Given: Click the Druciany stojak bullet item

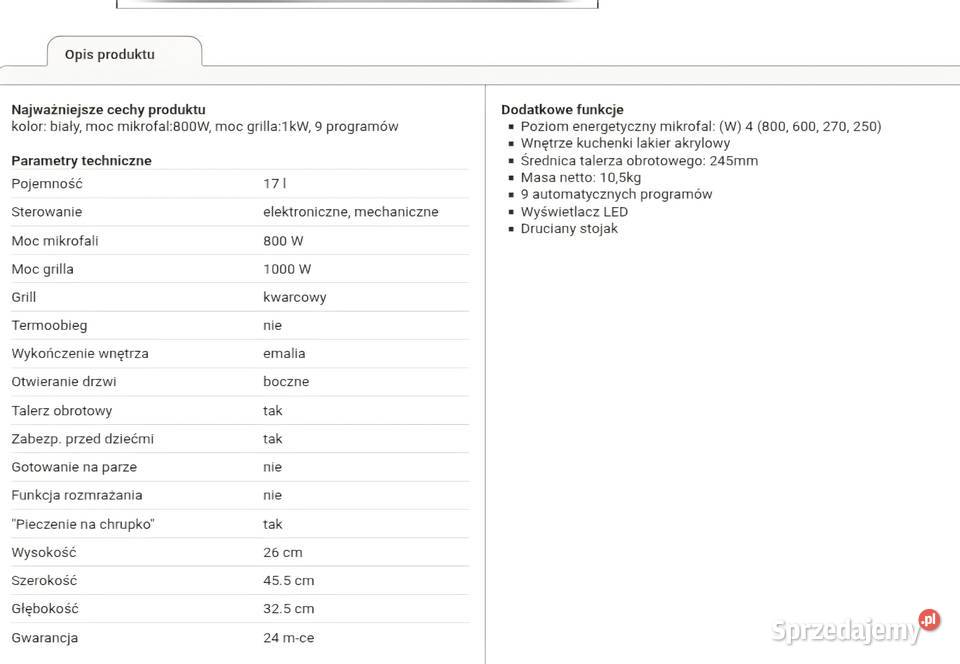Looking at the screenshot, I should click(569, 229).
